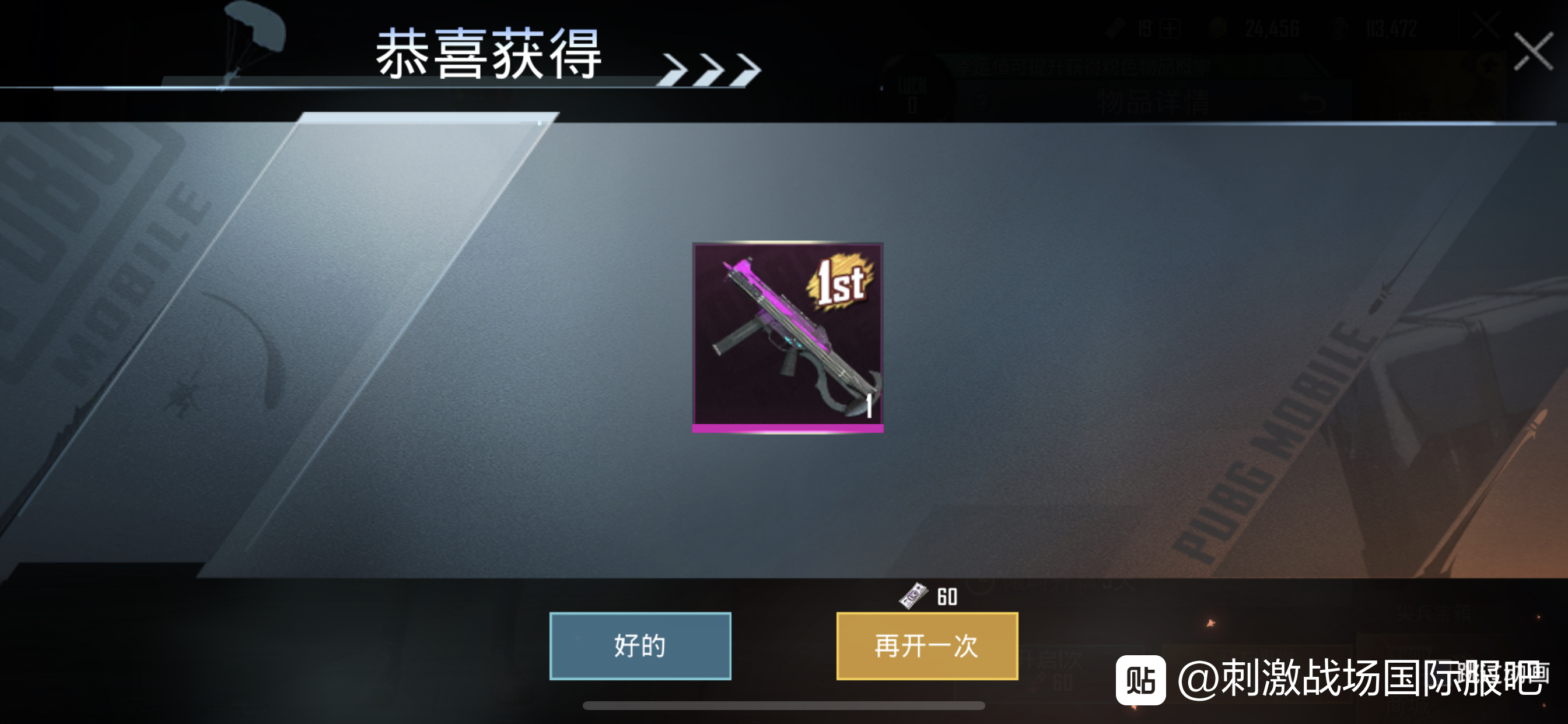Close the reward popup with the X
Image resolution: width=1568 pixels, height=724 pixels.
coord(1534,52)
